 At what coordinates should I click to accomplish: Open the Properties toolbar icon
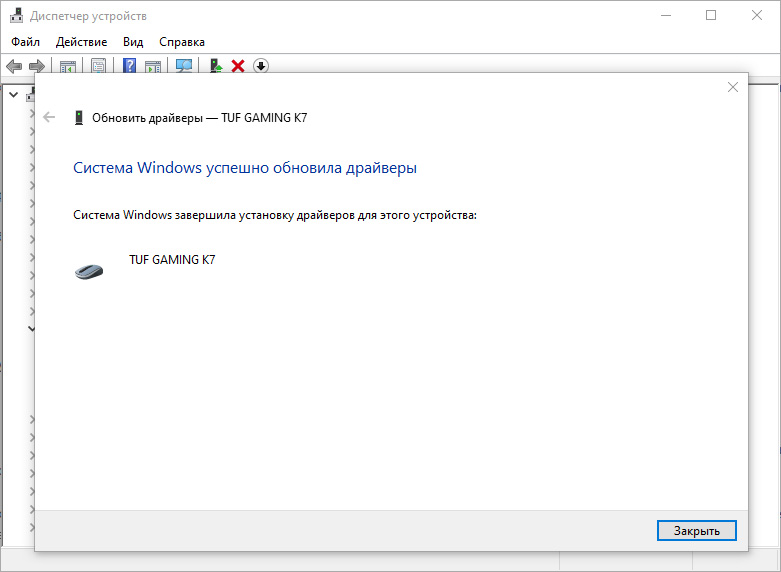99,66
